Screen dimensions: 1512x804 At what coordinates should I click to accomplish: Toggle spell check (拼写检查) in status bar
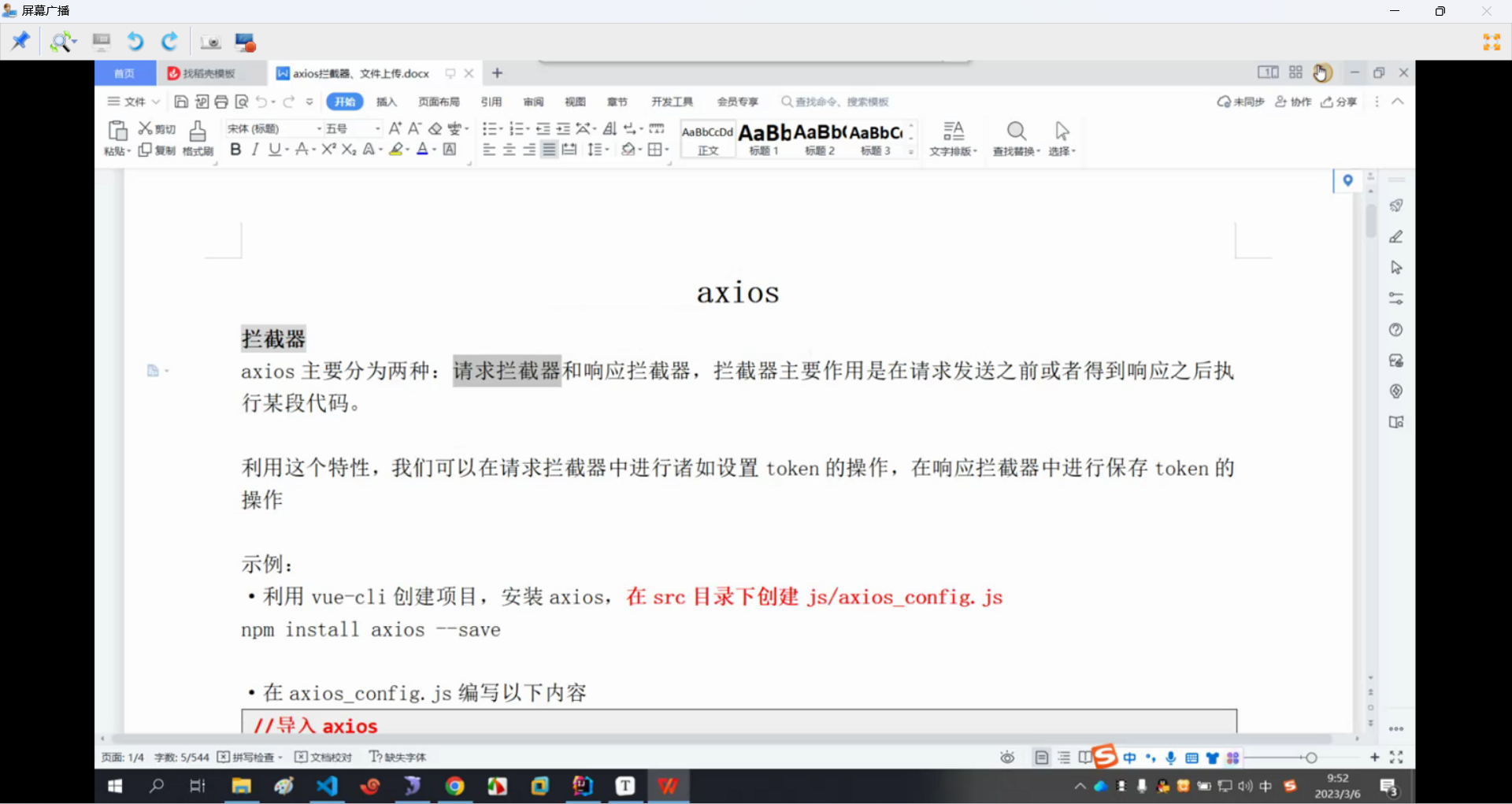(250, 758)
